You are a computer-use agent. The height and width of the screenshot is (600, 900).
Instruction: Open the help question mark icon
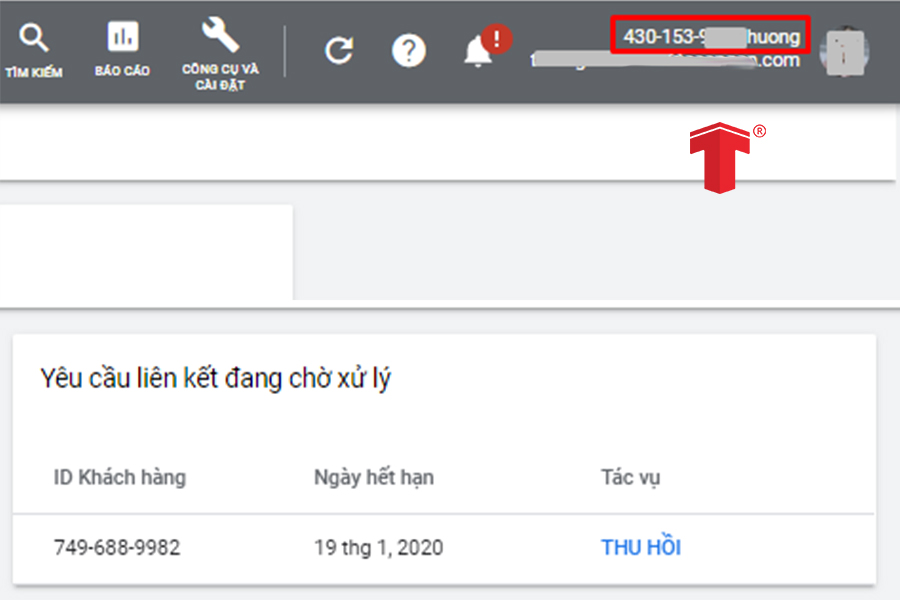[409, 51]
